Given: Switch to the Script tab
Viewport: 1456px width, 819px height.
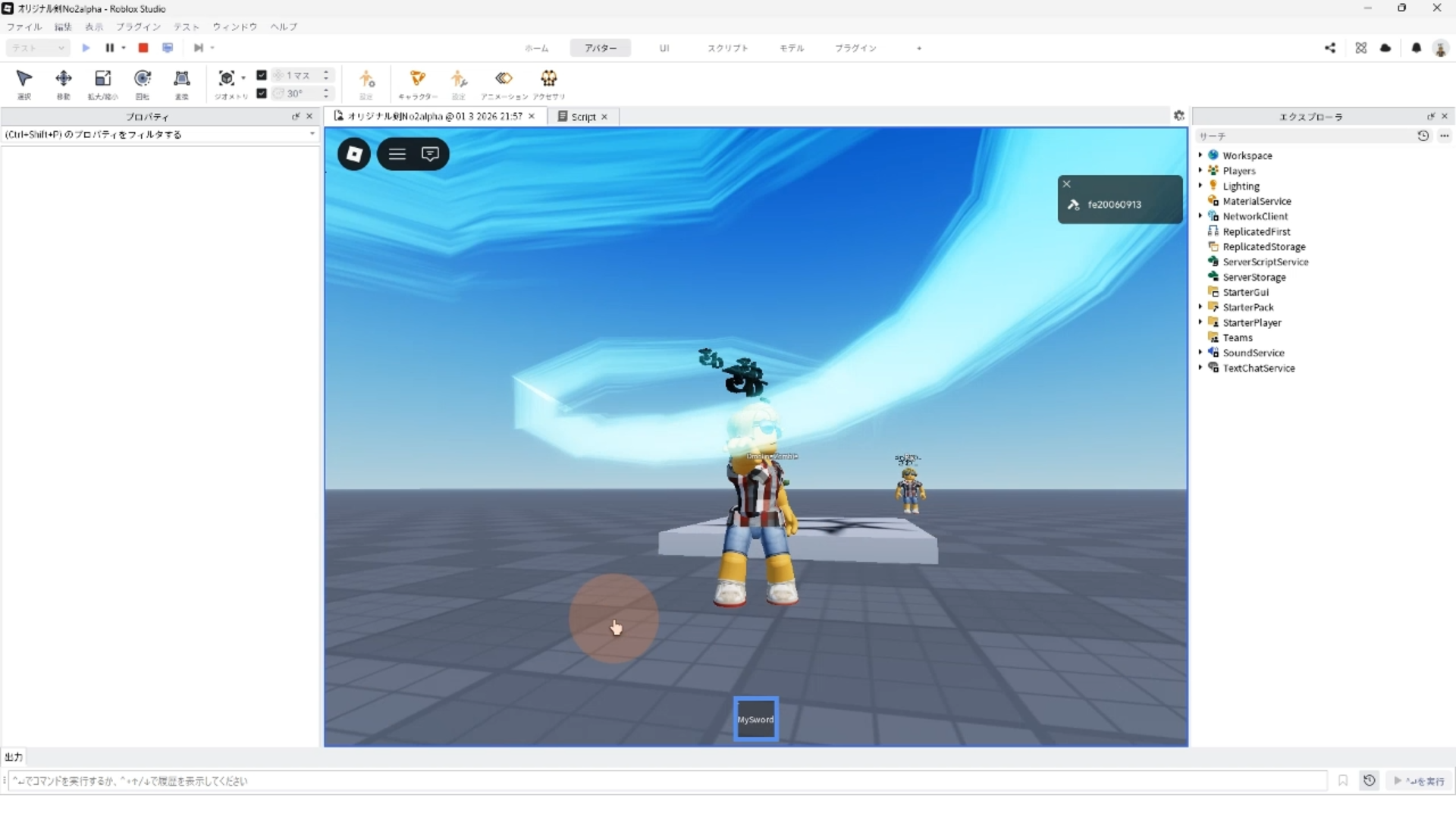Looking at the screenshot, I should click(x=582, y=116).
